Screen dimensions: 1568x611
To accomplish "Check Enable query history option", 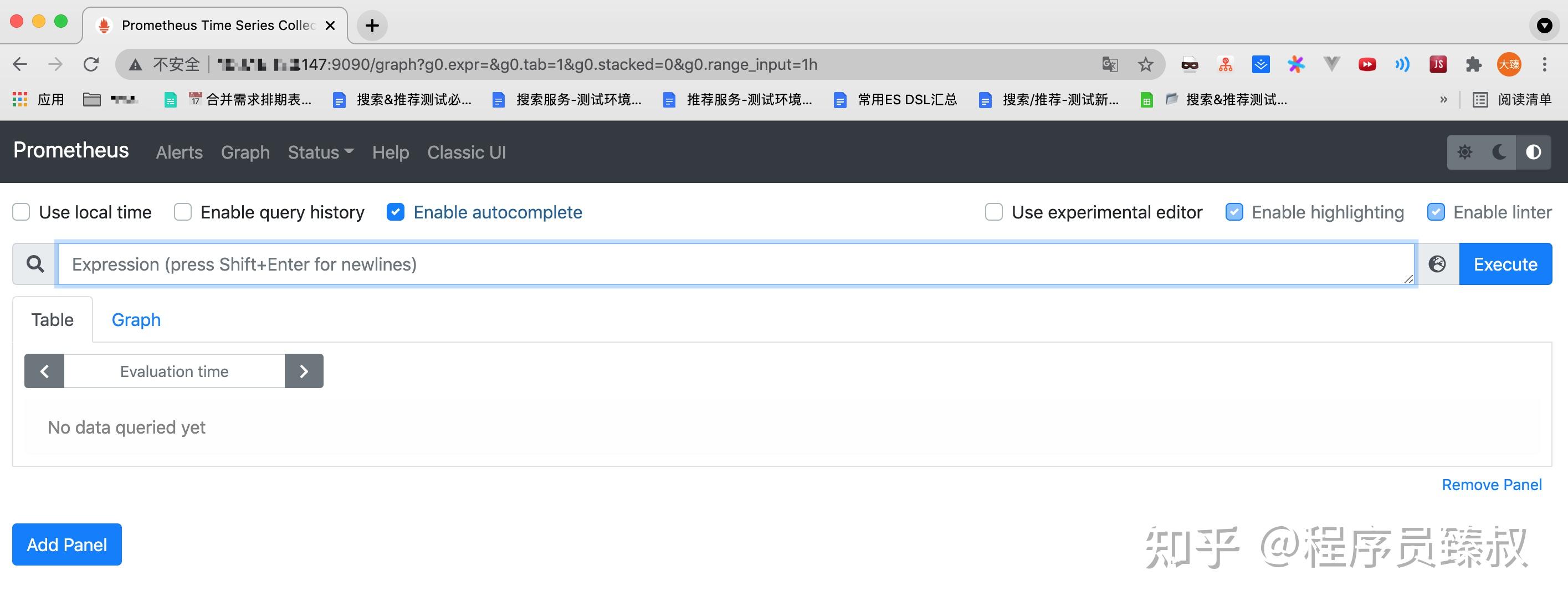I will 183,212.
